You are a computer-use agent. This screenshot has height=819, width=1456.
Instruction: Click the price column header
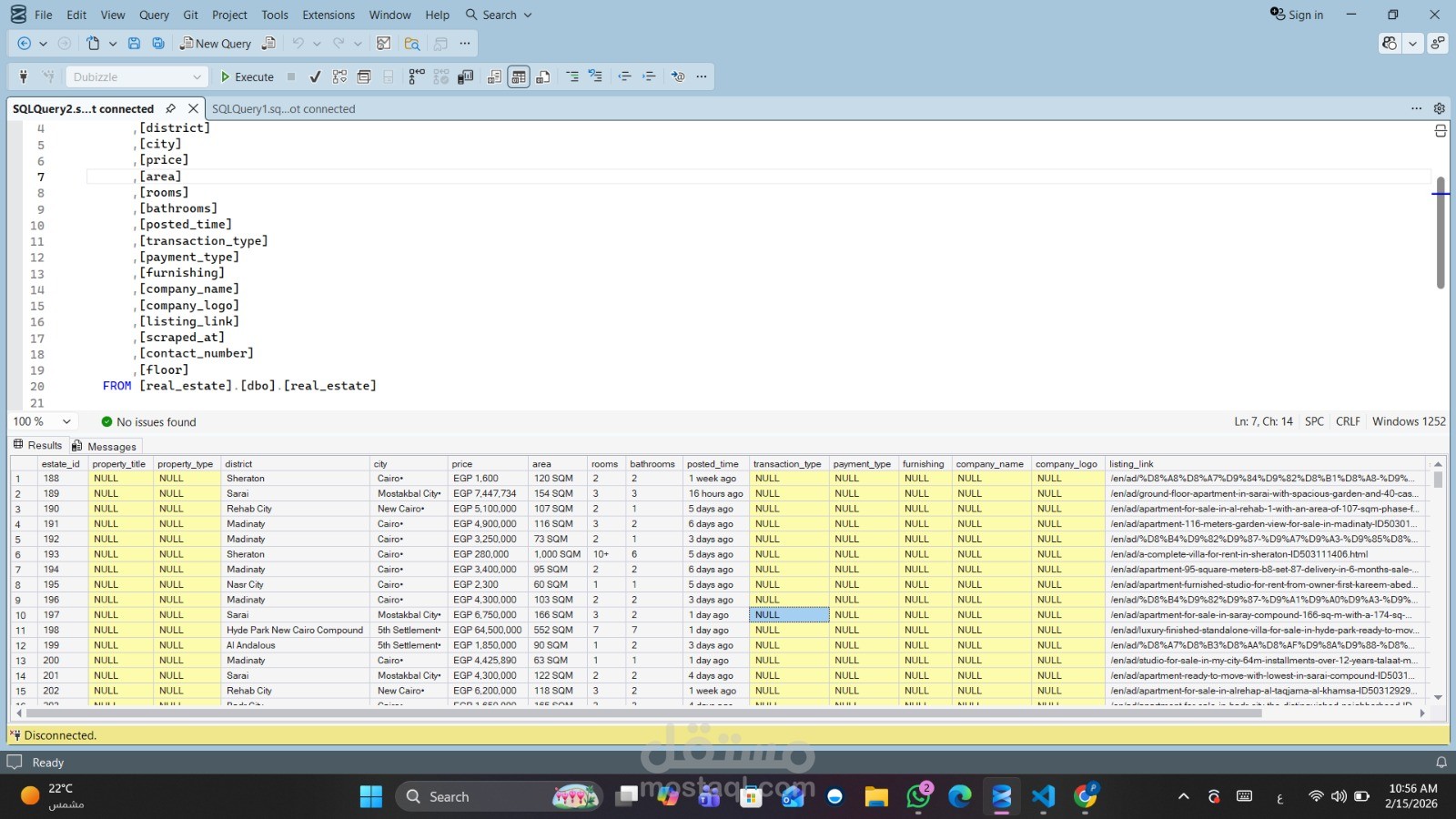coord(488,464)
